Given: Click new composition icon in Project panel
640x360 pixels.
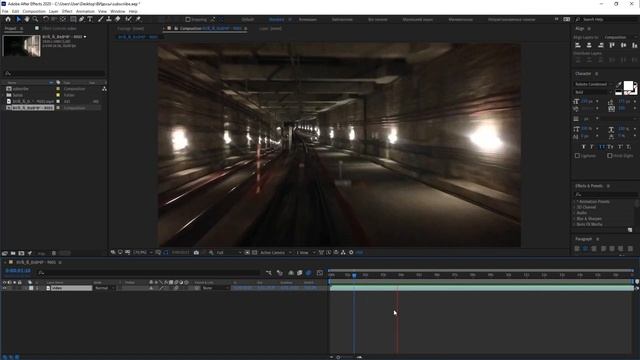Looking at the screenshot, I should click(21, 253).
